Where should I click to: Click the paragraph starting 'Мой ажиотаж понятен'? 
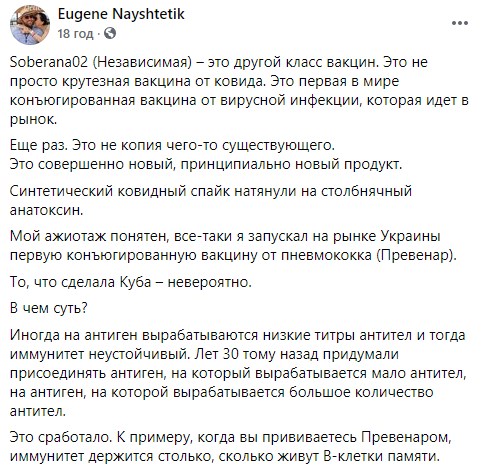click(x=233, y=246)
